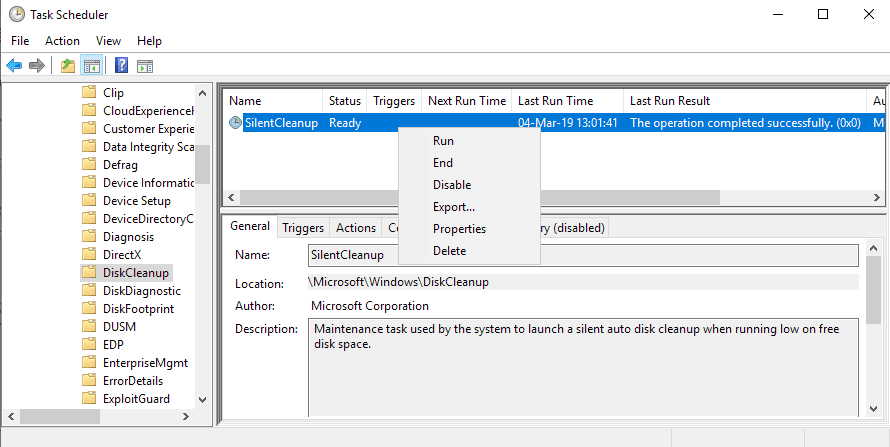Click the Defrag folder icon
890x447 pixels.
point(89,165)
